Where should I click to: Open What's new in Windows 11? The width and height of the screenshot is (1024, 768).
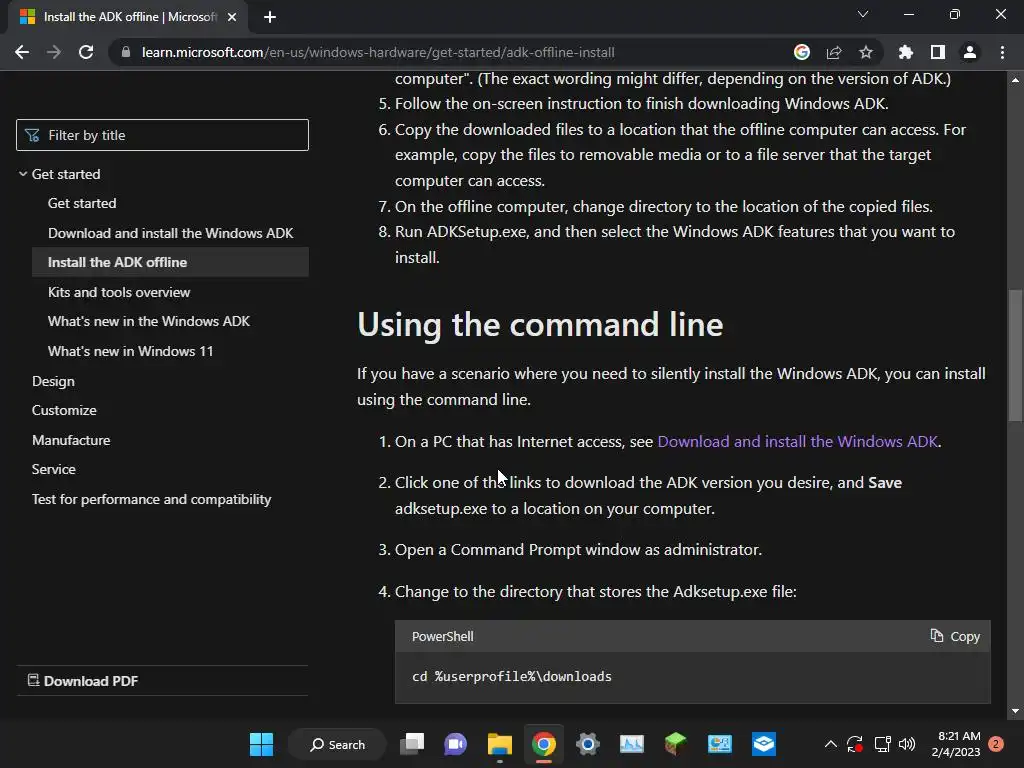pyautogui.click(x=131, y=351)
